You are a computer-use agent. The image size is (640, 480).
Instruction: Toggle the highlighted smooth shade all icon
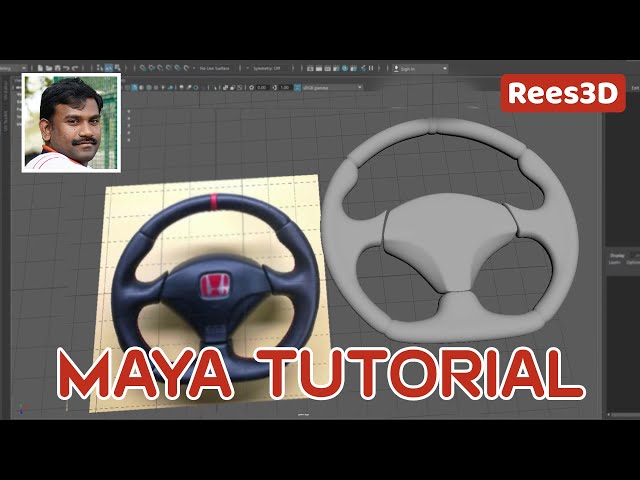pos(134,87)
